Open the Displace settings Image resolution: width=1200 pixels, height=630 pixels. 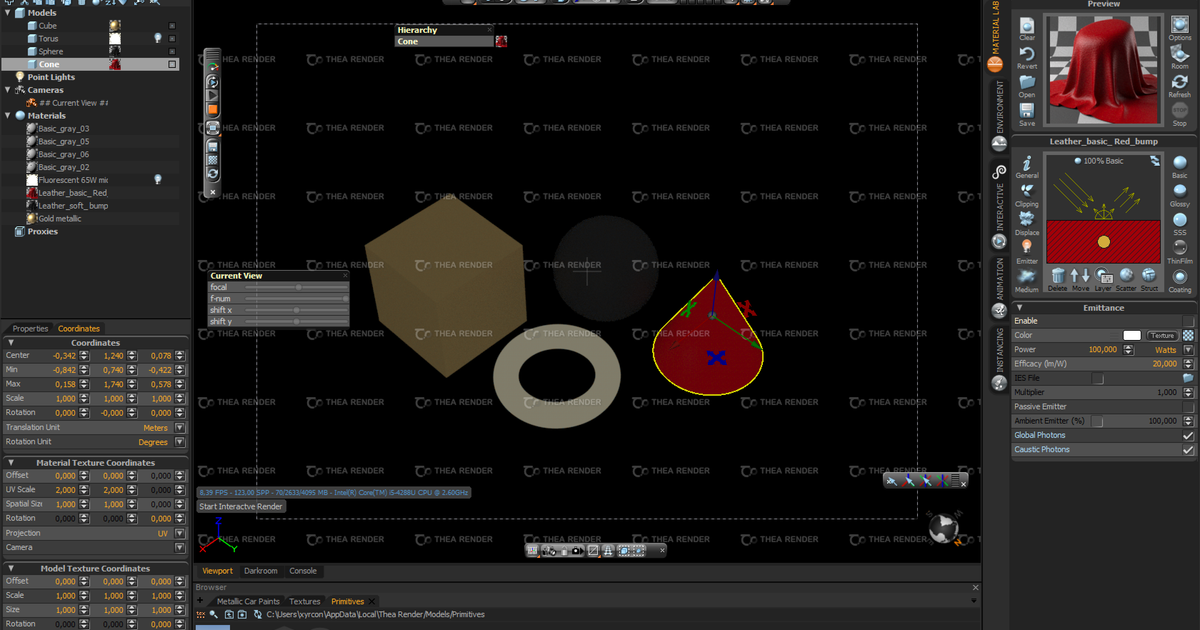coord(1027,223)
